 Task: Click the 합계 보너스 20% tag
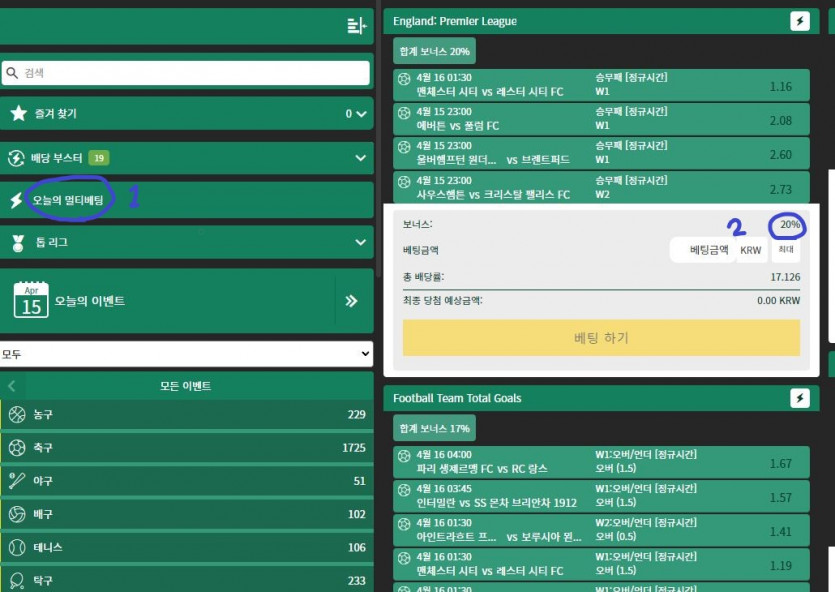click(435, 51)
